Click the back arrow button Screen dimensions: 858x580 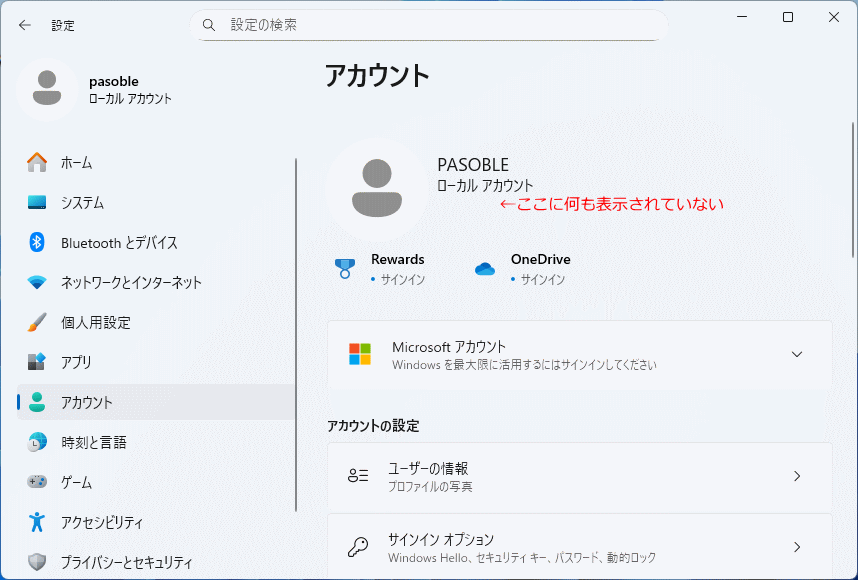(x=23, y=25)
